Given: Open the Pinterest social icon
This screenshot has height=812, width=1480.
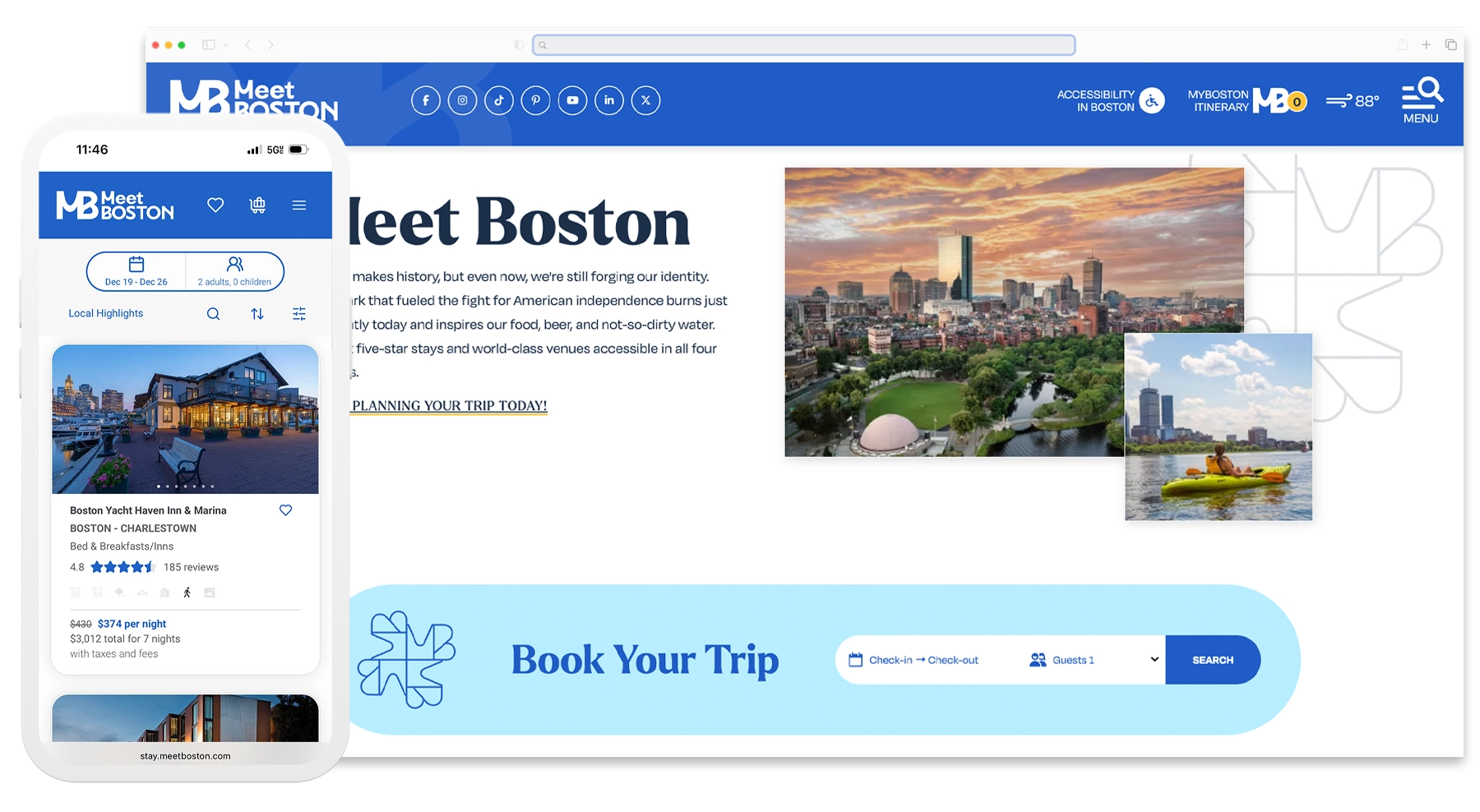Looking at the screenshot, I should pos(535,100).
